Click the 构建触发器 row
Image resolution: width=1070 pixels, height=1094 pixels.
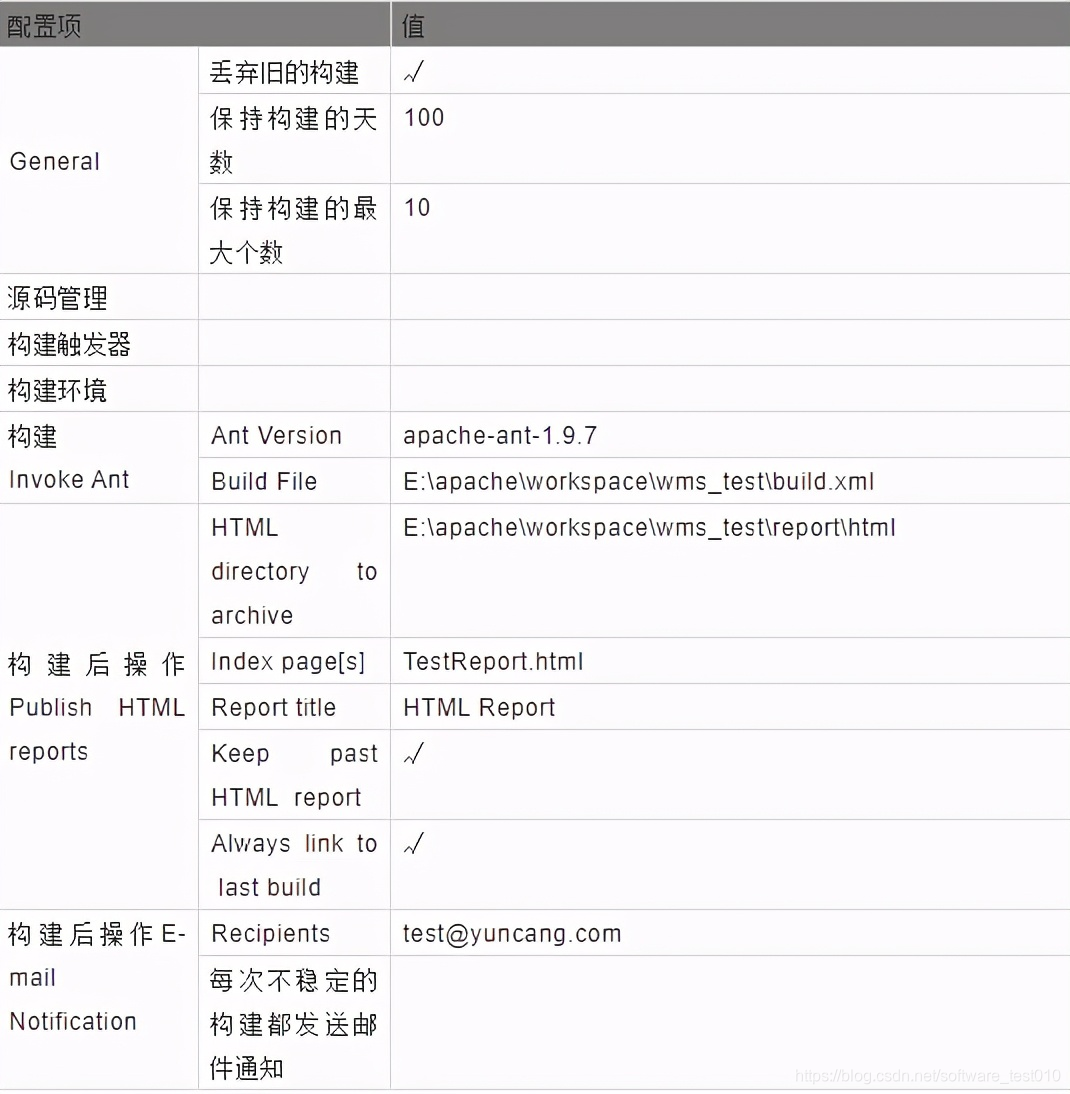click(70, 343)
